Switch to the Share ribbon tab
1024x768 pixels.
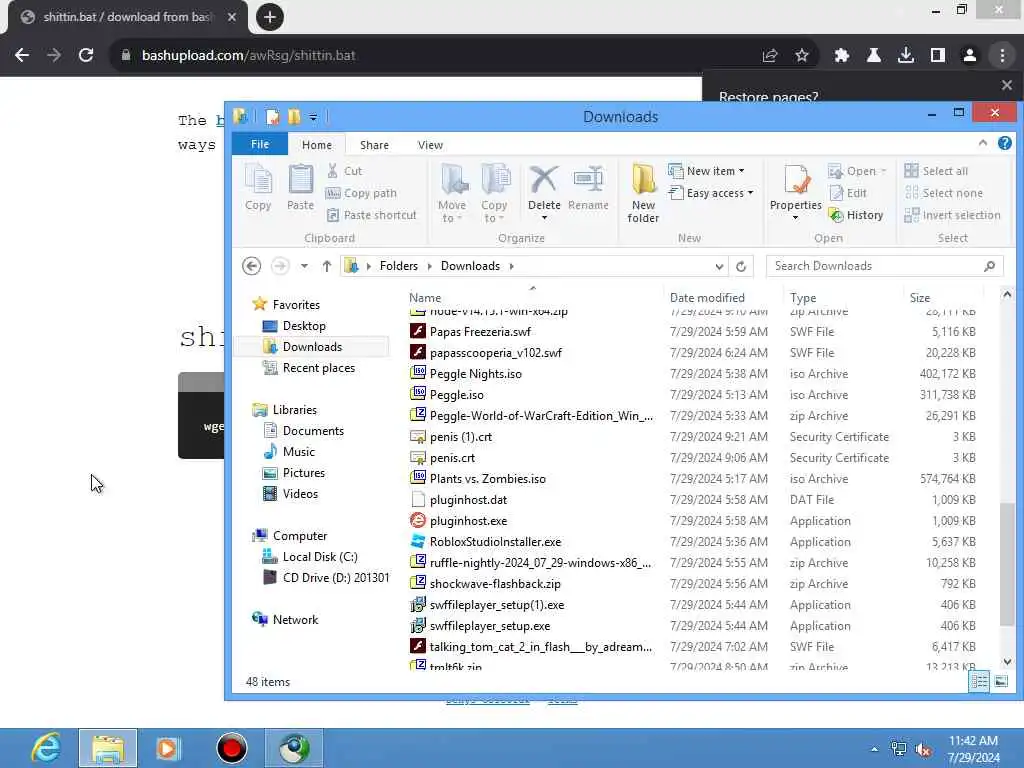(374, 145)
